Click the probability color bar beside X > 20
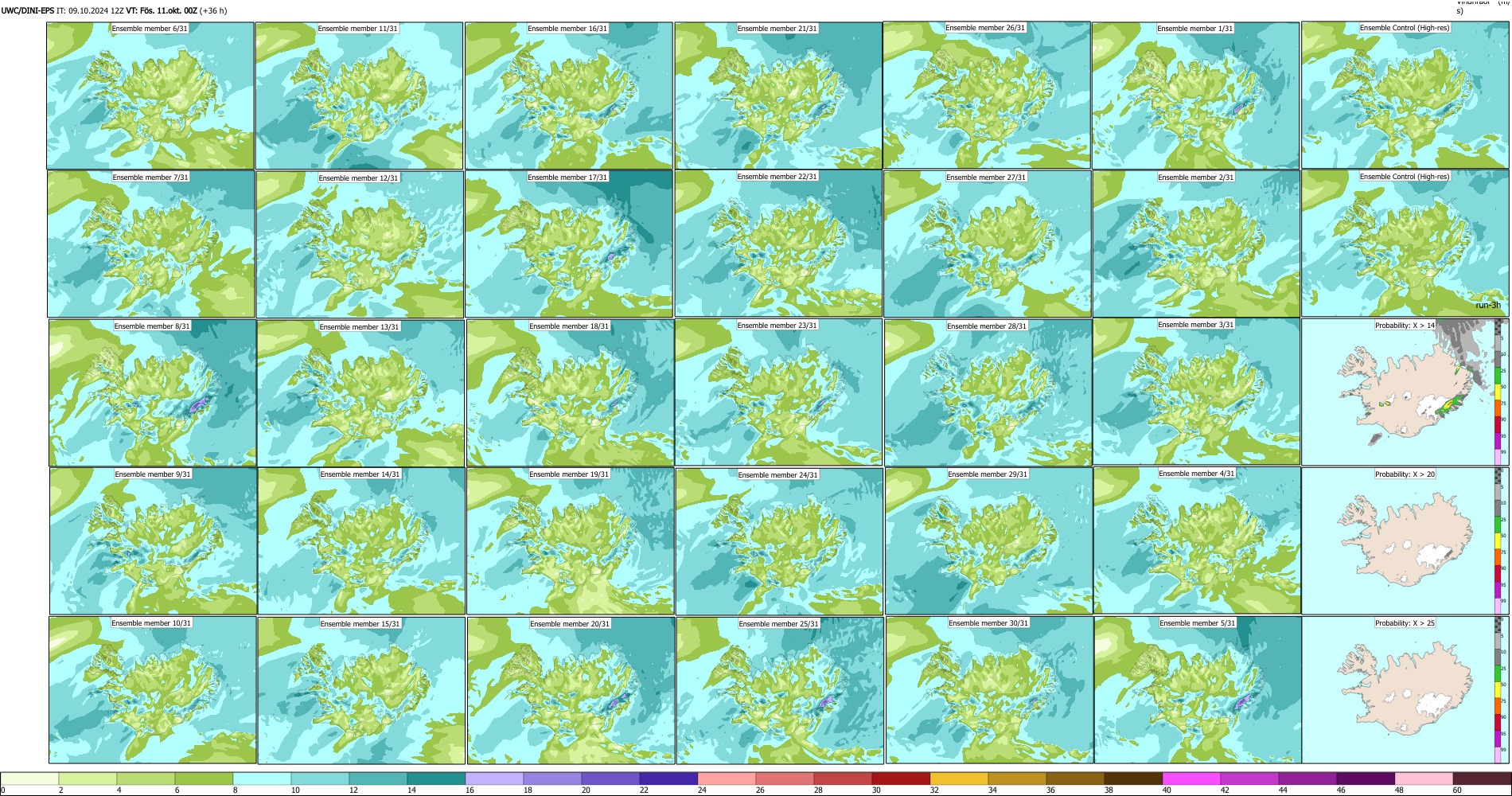The height and width of the screenshot is (796, 1512). 1498,540
